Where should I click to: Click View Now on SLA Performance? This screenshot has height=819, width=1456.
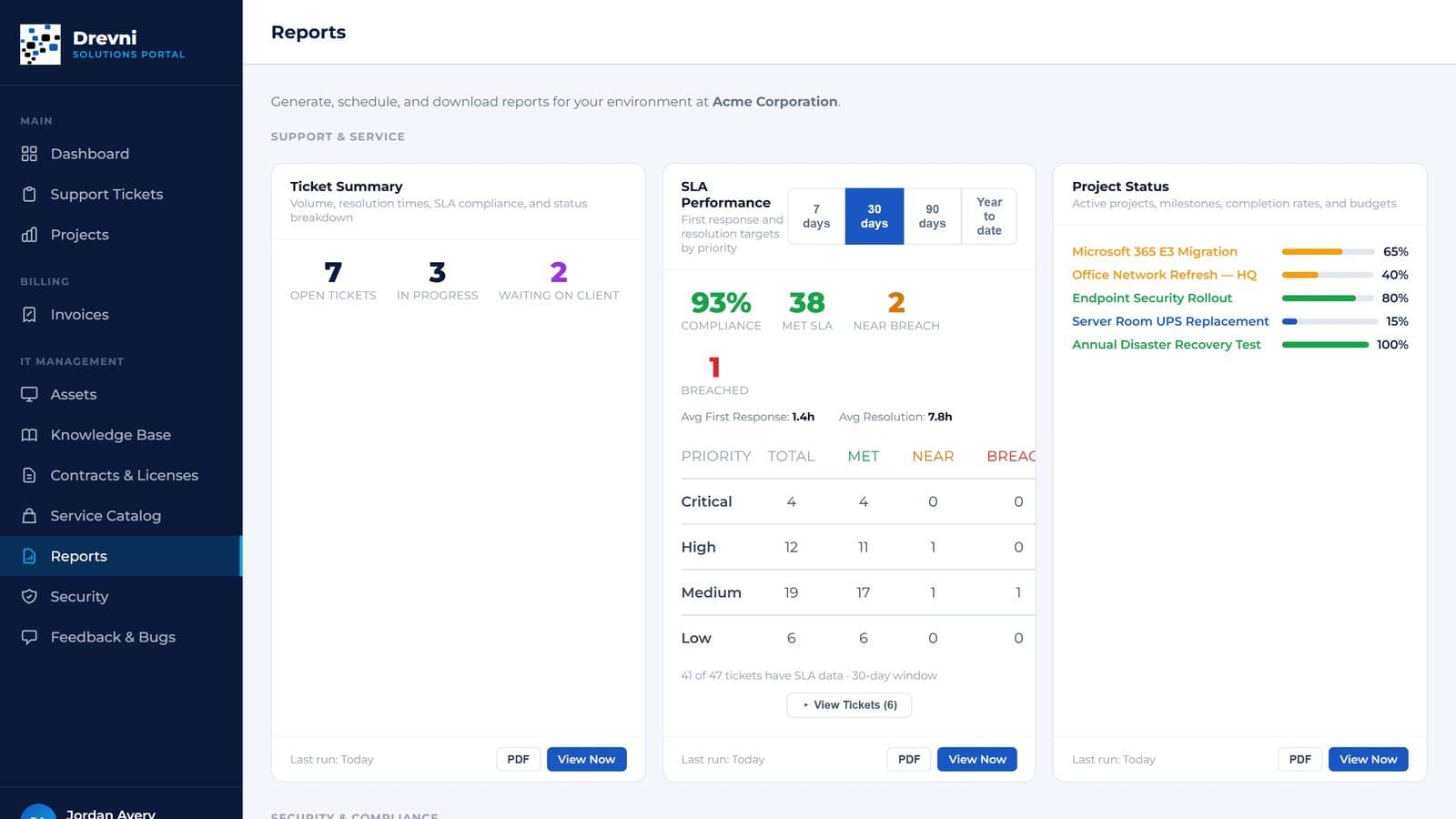977,759
